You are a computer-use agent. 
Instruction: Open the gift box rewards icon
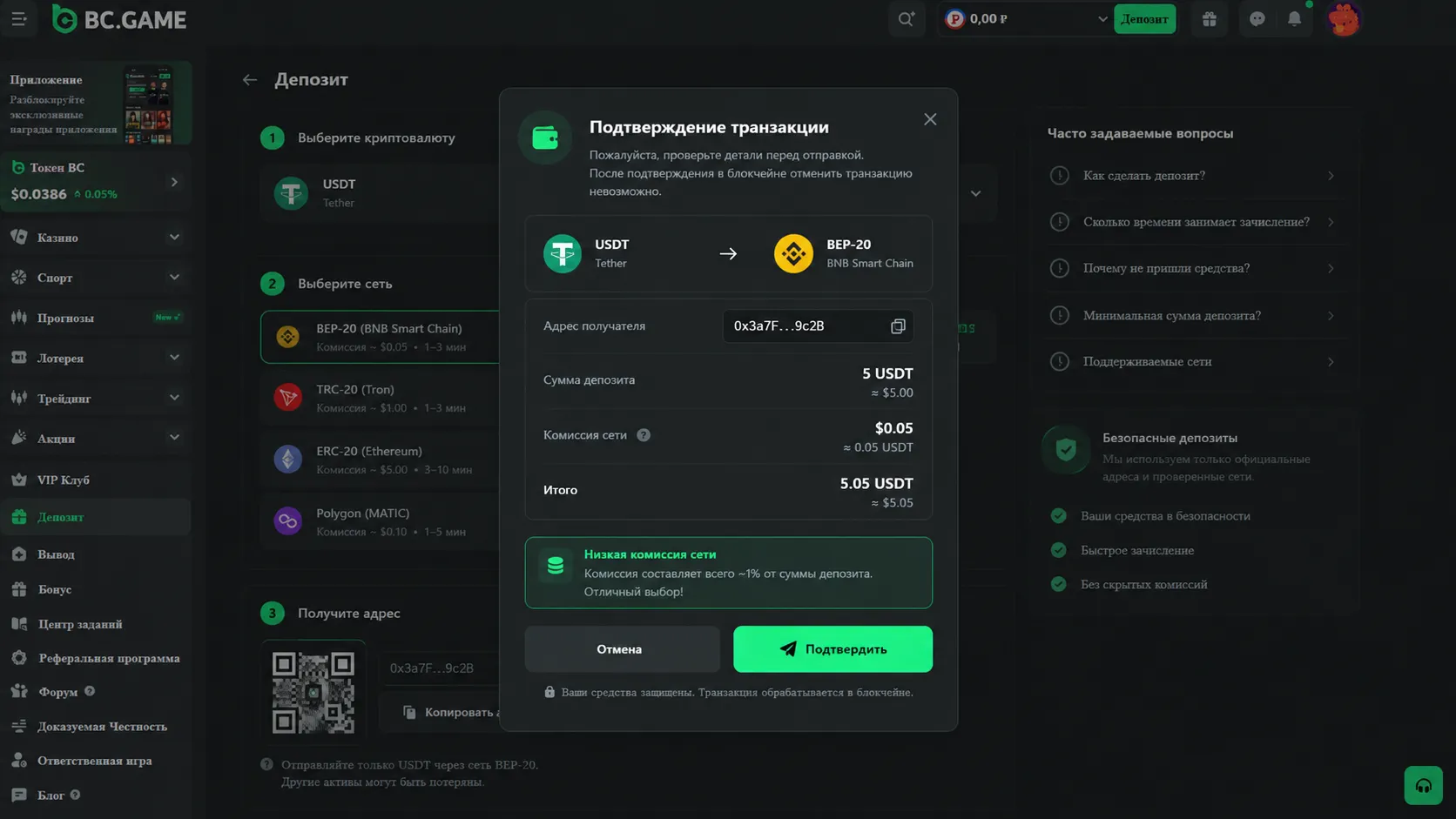pos(1210,19)
